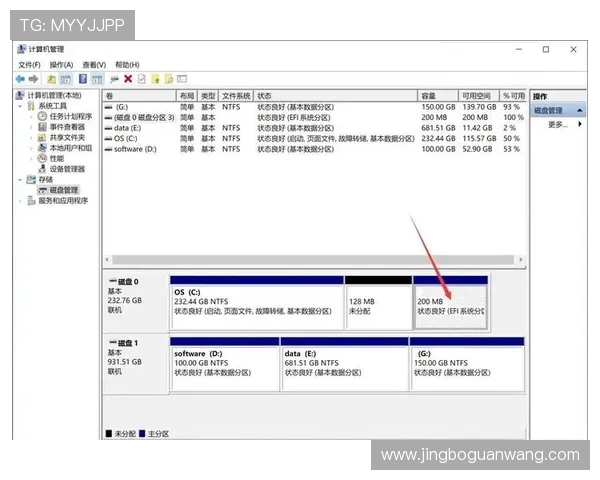Click the horizontal scrollbar left arrow
Viewport: 600px width, 480px height.
pos(108,260)
